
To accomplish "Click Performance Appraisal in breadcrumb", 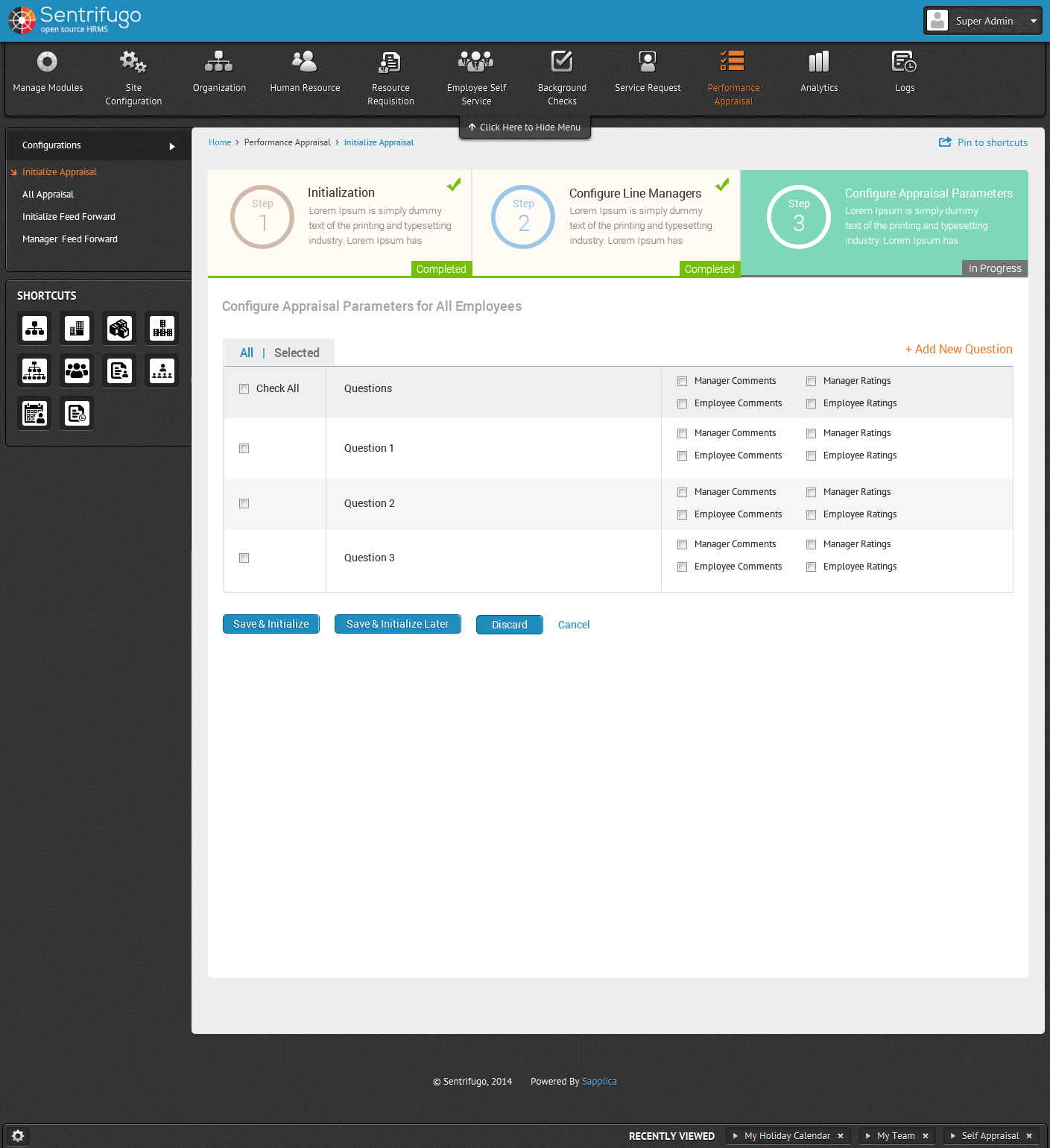I will click(x=287, y=142).
